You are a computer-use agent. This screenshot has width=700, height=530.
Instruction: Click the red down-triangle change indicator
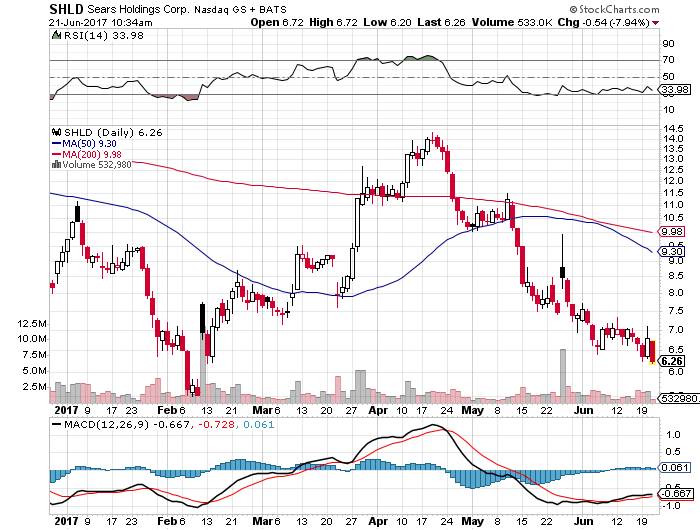pos(655,23)
